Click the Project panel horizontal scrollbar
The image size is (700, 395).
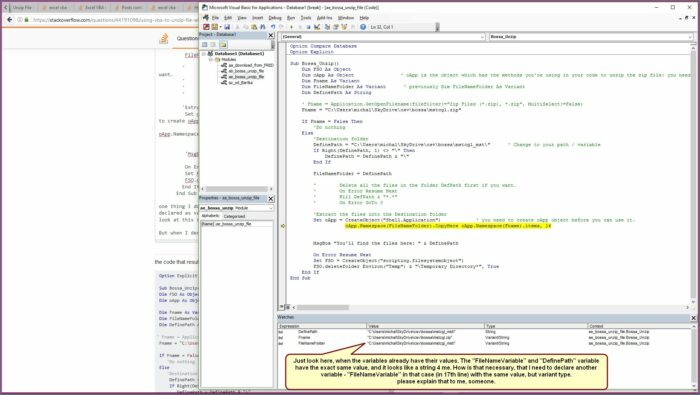[237, 189]
